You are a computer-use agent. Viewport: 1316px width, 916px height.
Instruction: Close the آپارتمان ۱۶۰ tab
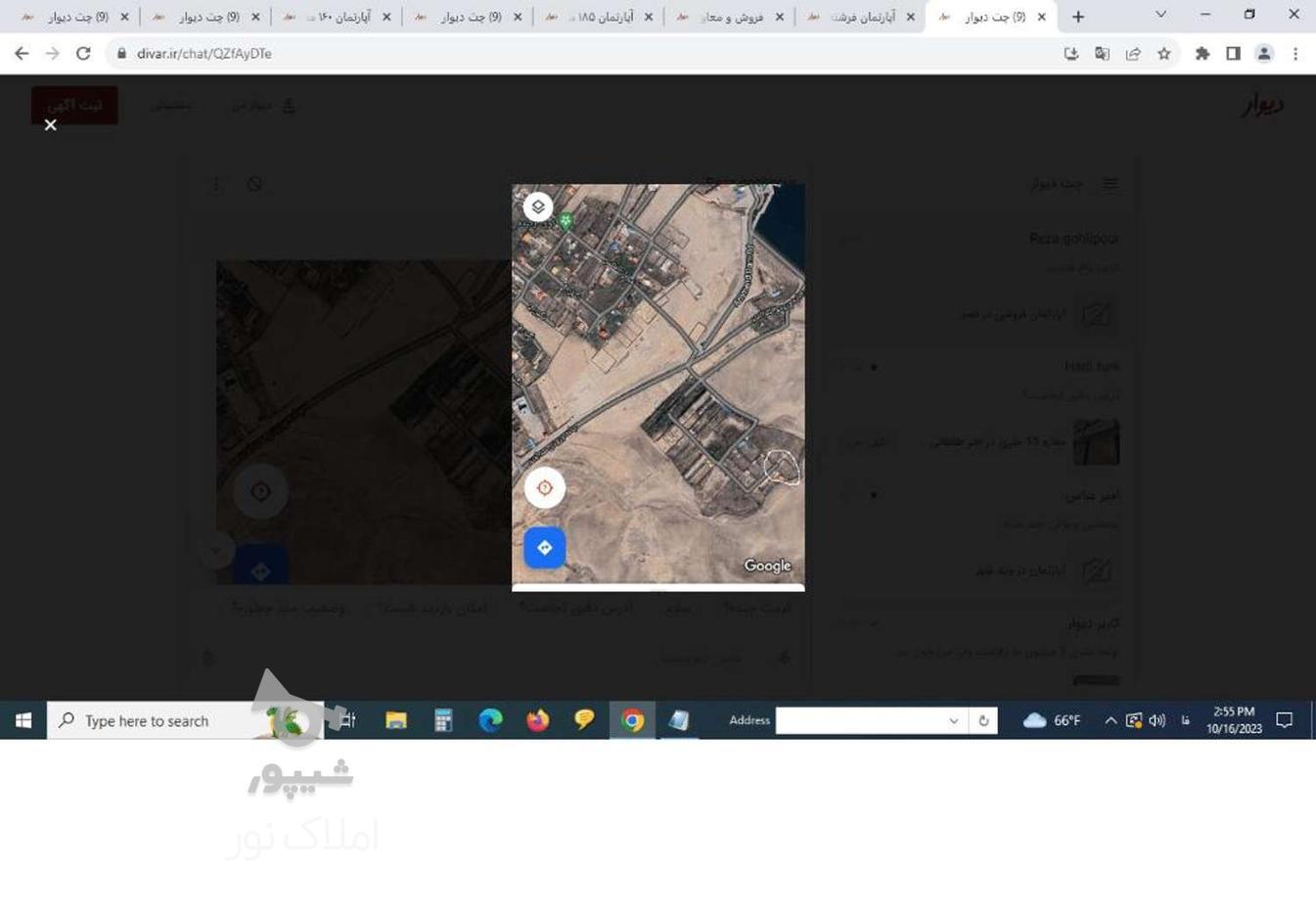386,17
